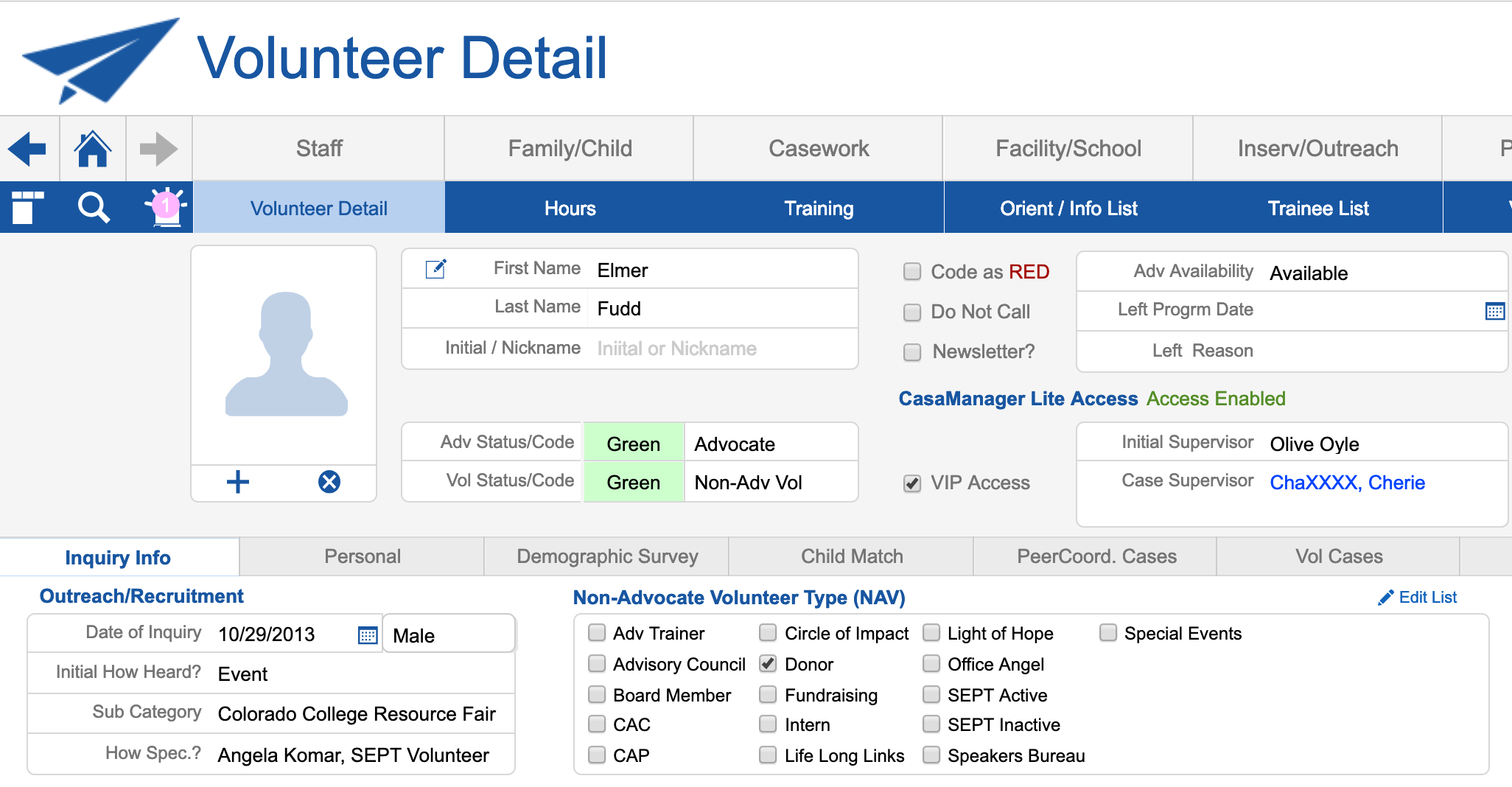Open the search magnifier icon
This screenshot has width=1512, height=787.
[x=94, y=208]
